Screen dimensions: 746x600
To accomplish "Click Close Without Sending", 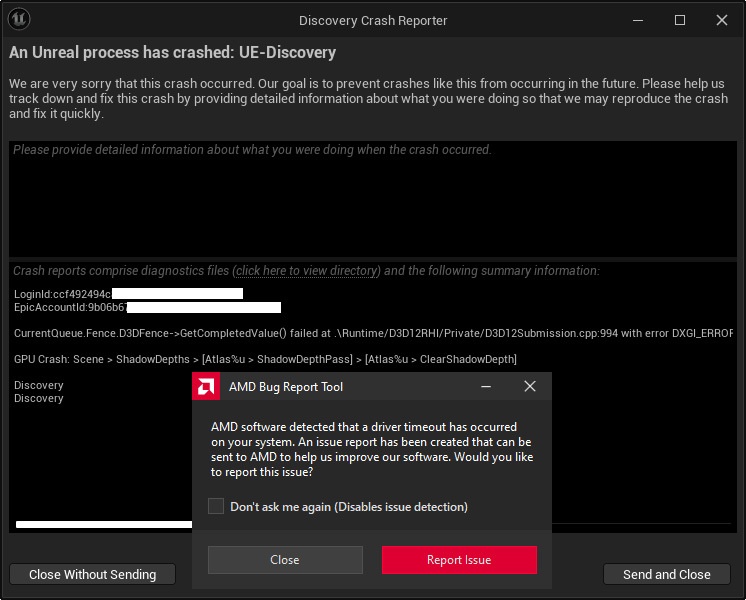I will pos(92,574).
